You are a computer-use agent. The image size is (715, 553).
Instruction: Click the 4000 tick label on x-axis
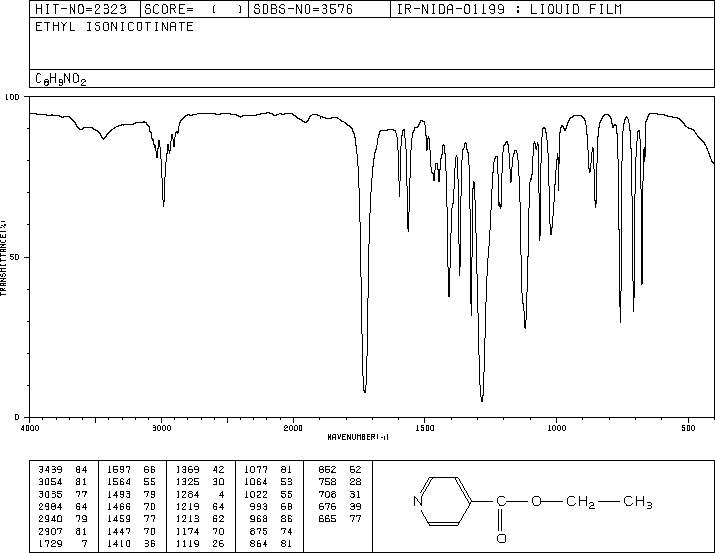click(30, 427)
